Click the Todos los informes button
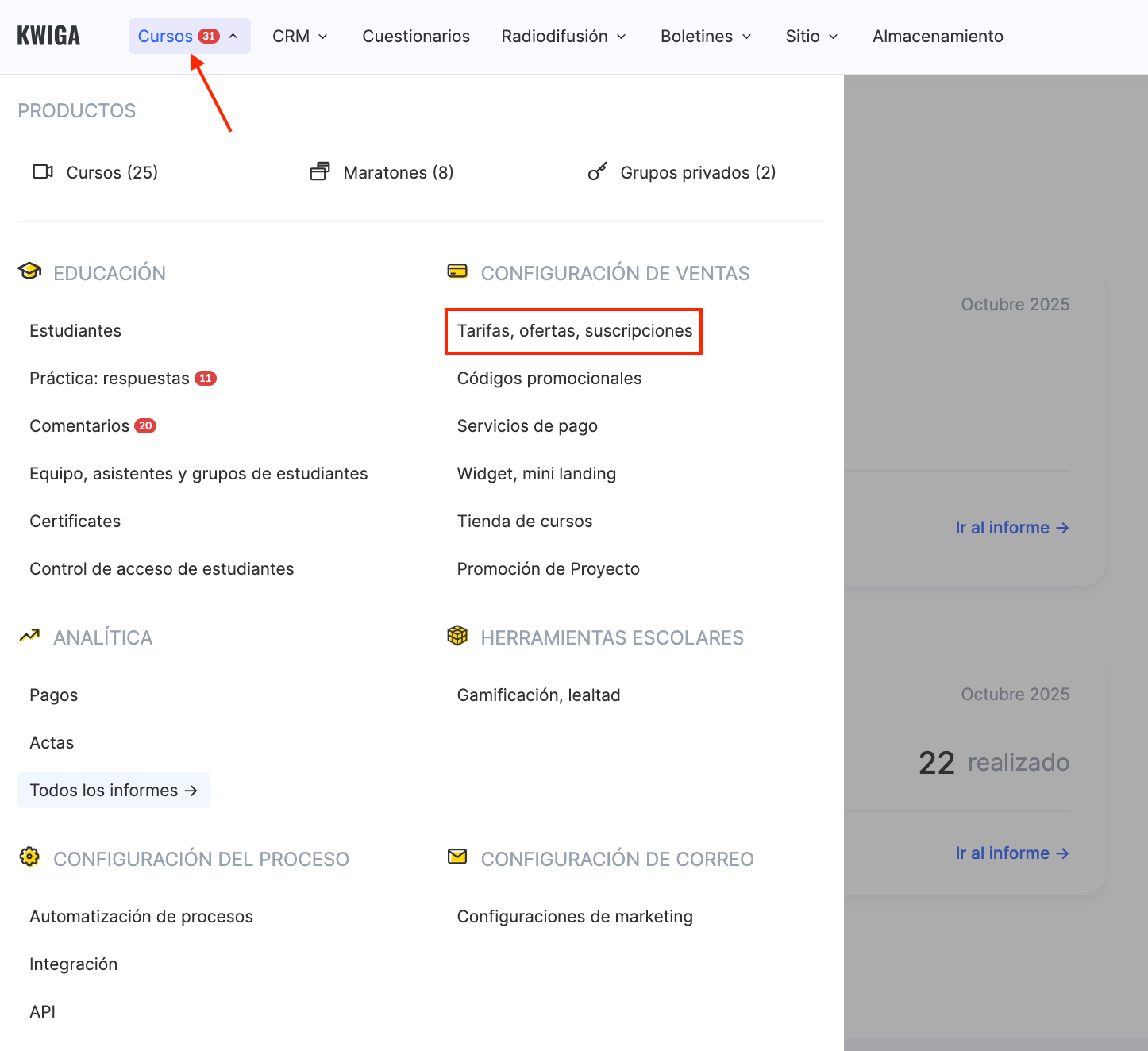 (114, 791)
